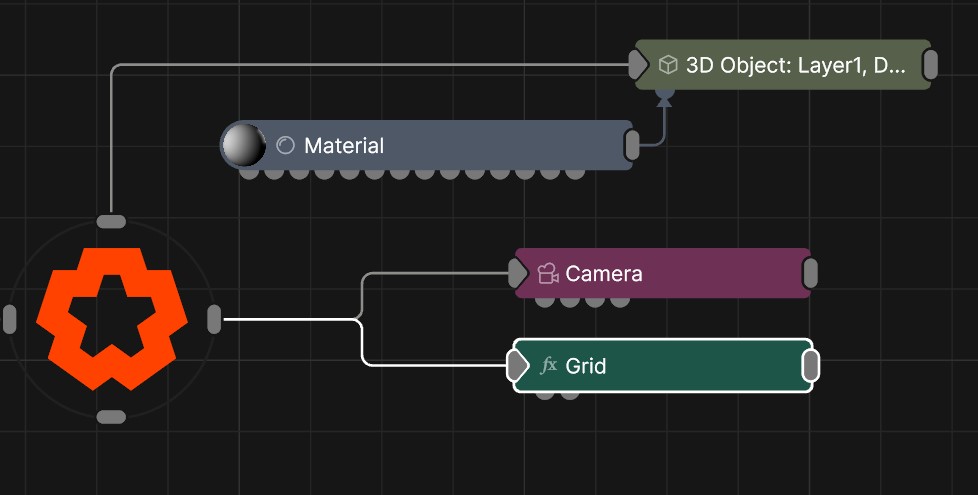
Task: Click the fx icon on Grid node
Action: click(x=548, y=366)
